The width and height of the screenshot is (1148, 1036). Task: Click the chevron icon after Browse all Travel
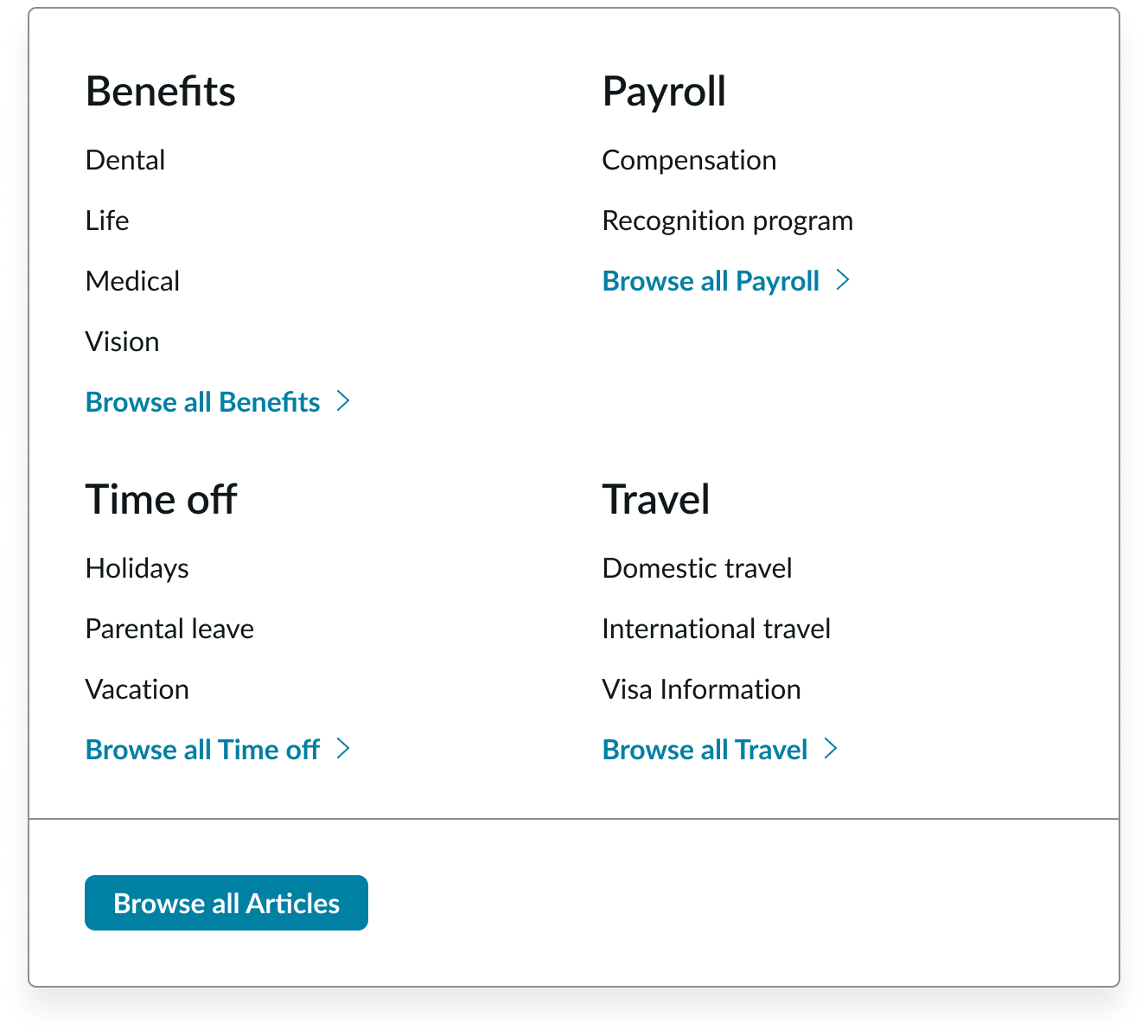click(831, 749)
